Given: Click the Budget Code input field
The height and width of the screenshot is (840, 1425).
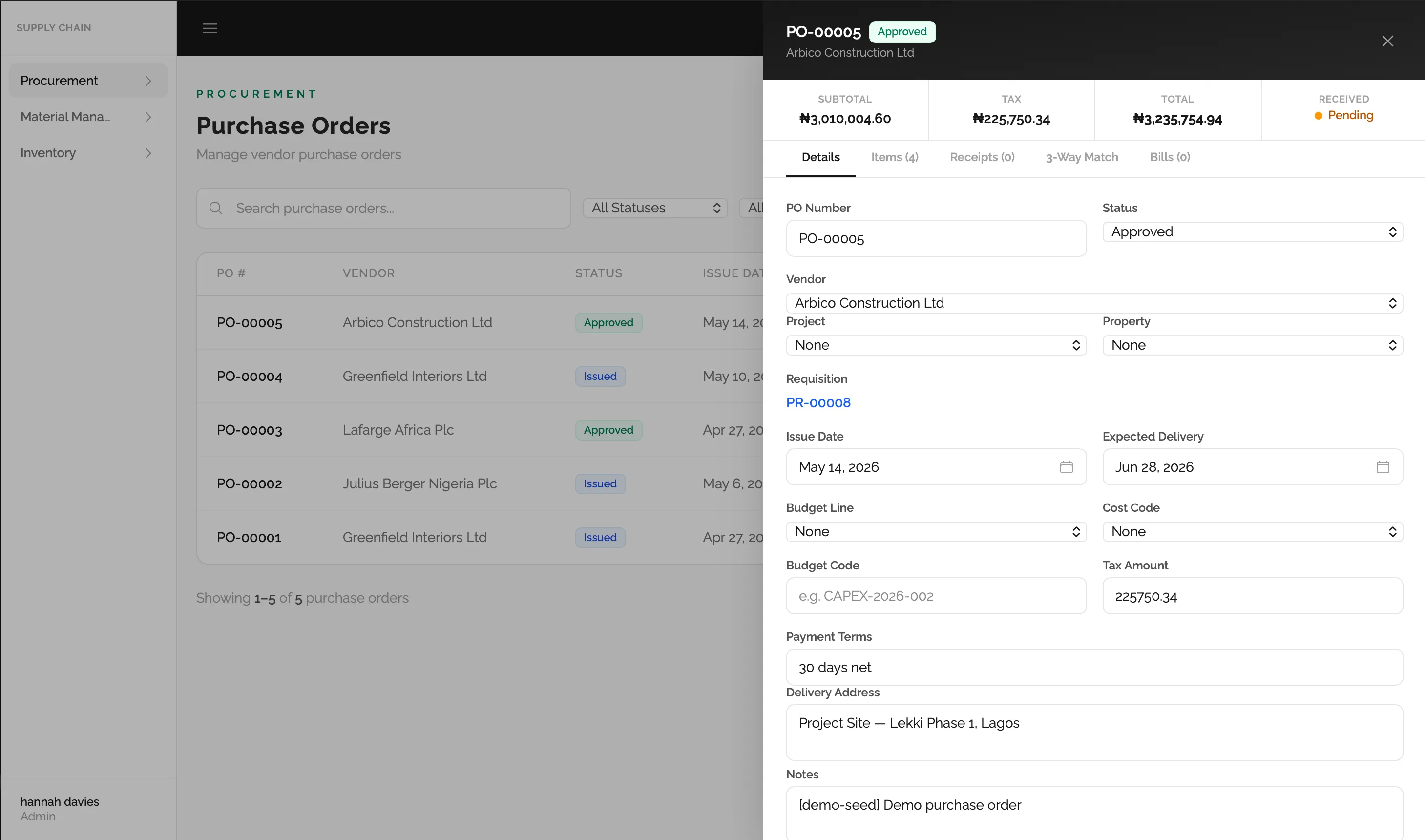Looking at the screenshot, I should tap(936, 596).
